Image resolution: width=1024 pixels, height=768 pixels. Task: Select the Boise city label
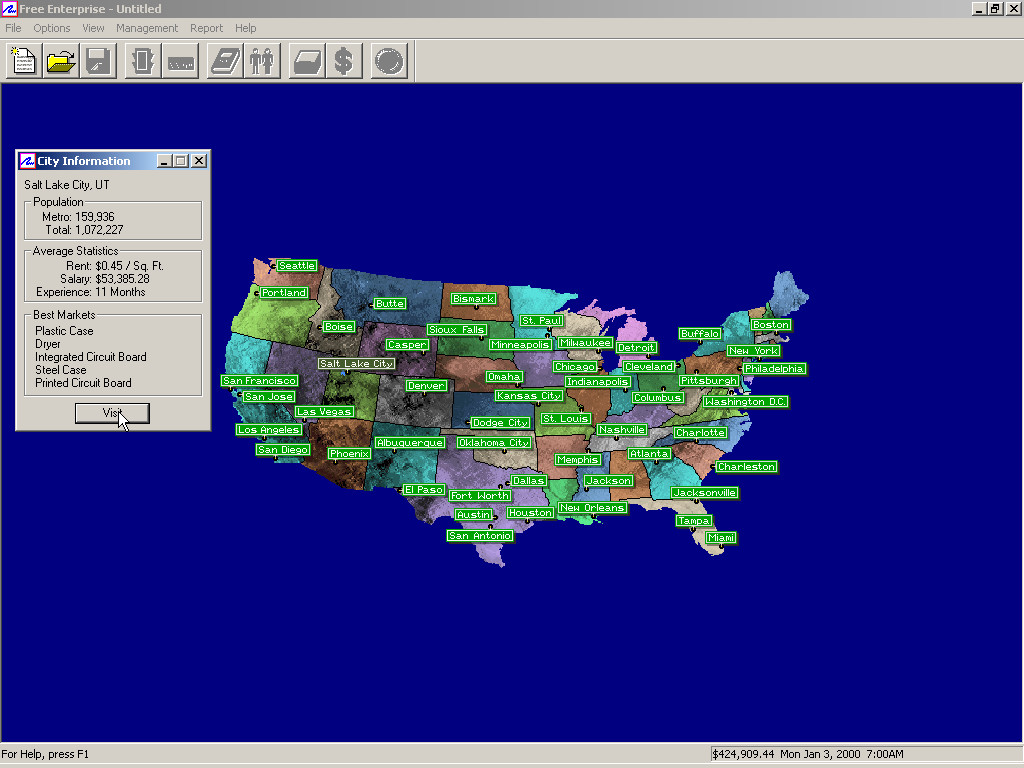(x=339, y=327)
